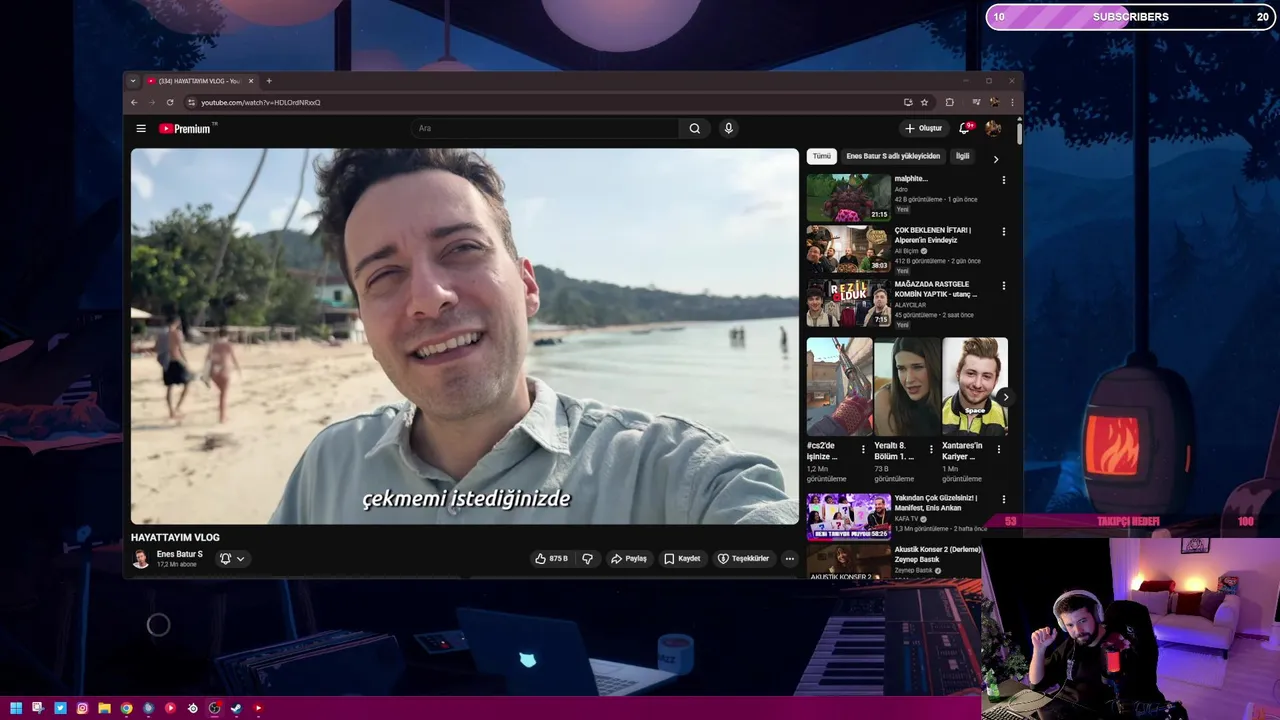Click the Oluştur create button
Image resolution: width=1280 pixels, height=720 pixels.
point(923,128)
